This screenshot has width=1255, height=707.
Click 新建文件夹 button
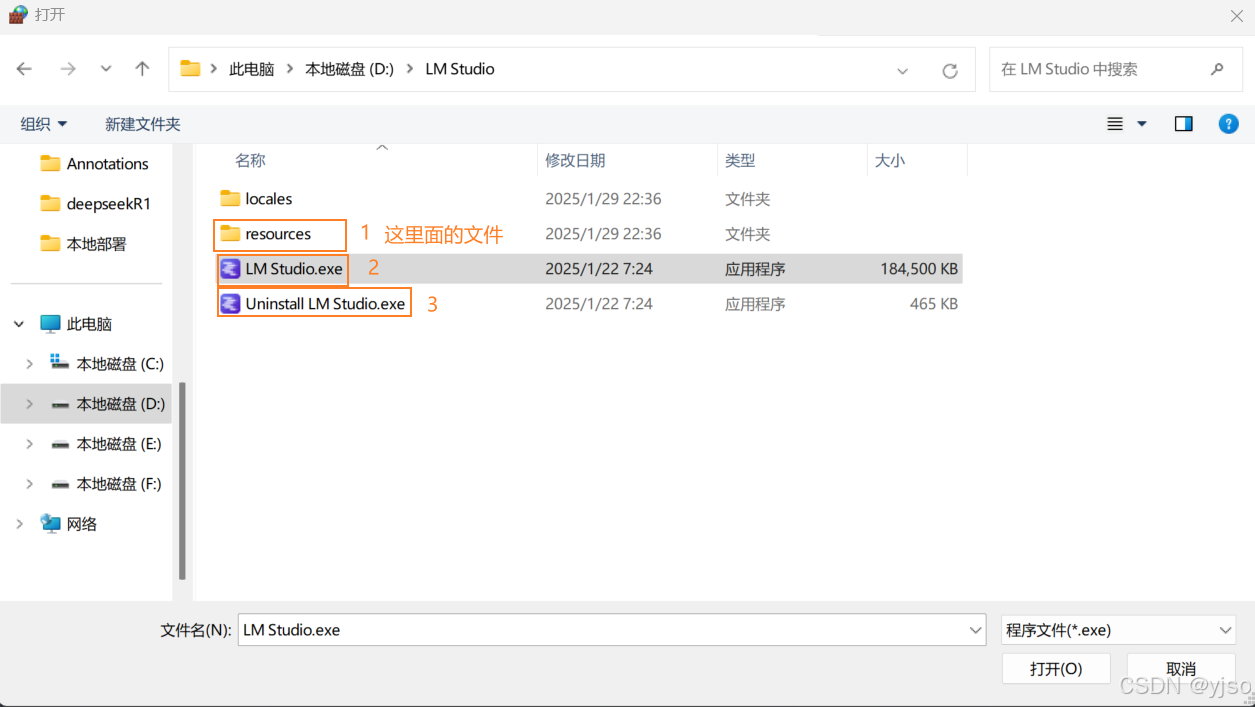tap(143, 124)
